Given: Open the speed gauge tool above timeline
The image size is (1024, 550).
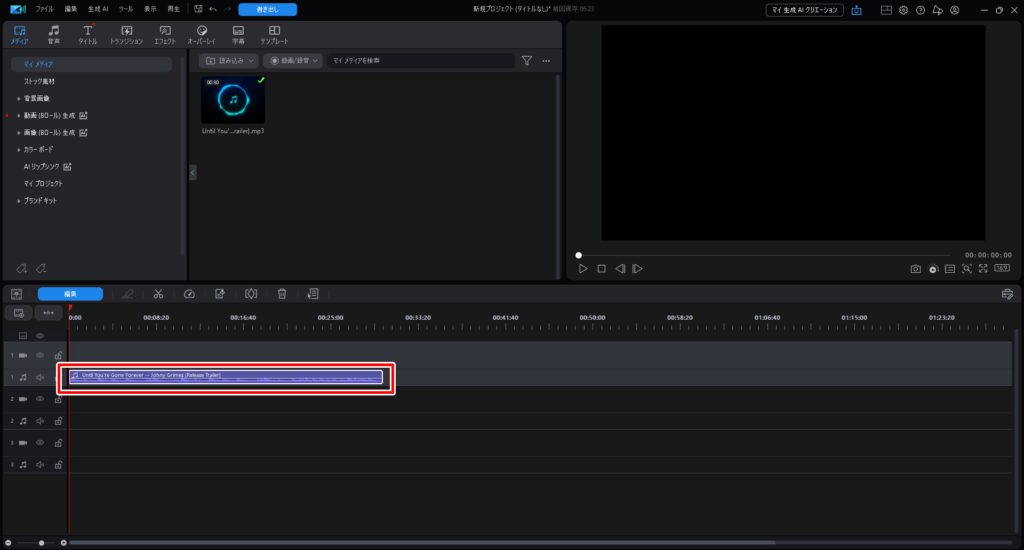Looking at the screenshot, I should [189, 294].
